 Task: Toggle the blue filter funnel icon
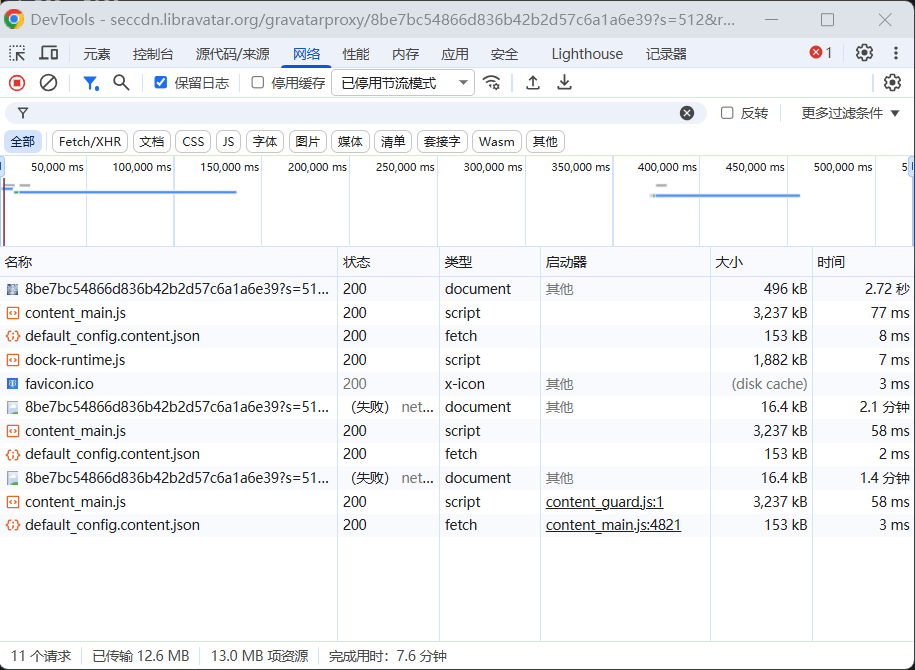click(x=90, y=83)
